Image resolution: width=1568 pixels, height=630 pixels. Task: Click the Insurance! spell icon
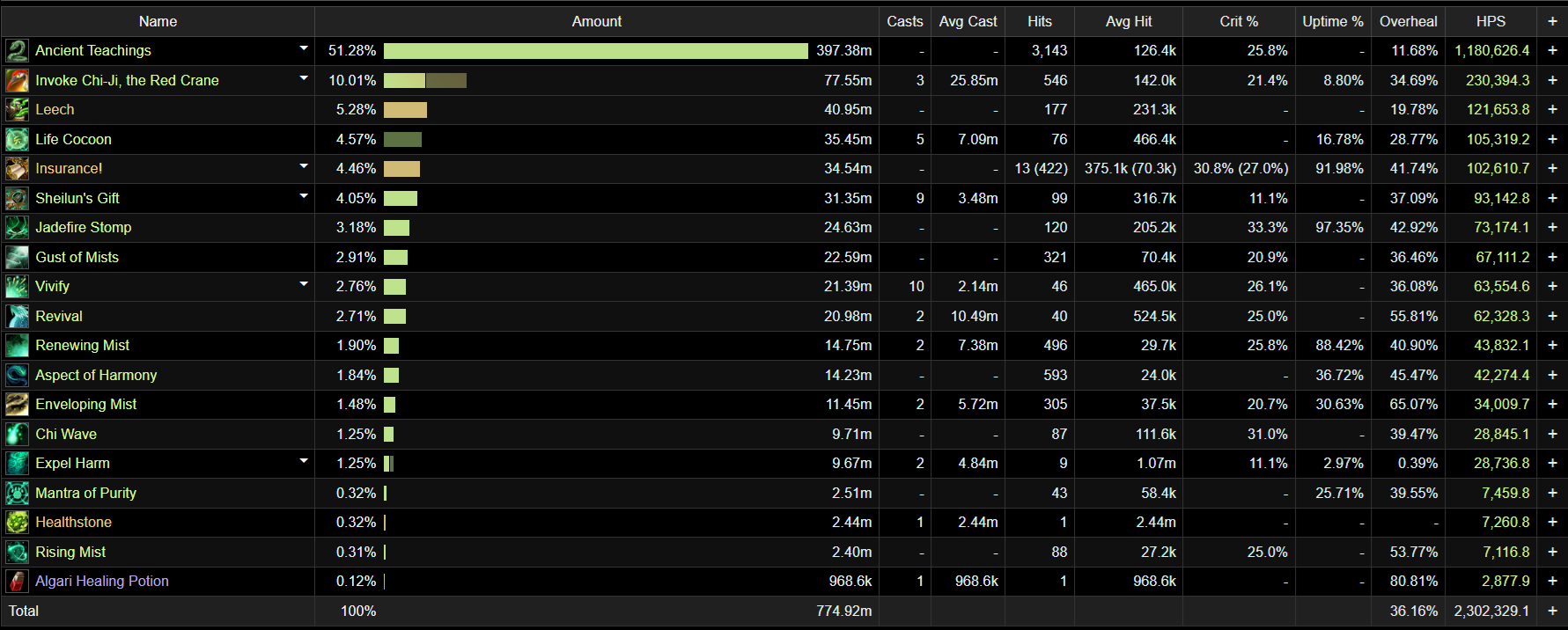17,169
